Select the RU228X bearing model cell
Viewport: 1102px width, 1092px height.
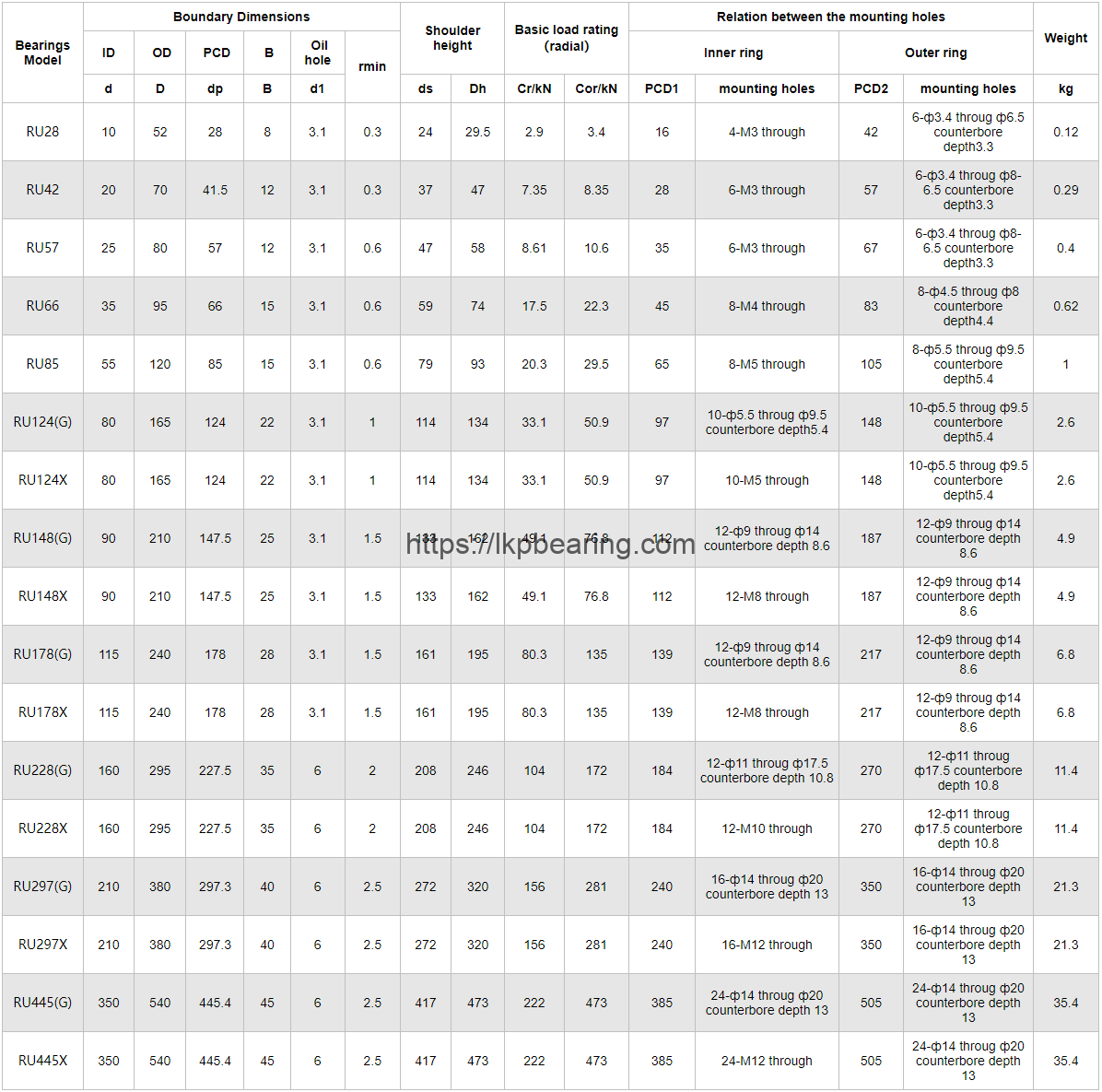point(42,828)
